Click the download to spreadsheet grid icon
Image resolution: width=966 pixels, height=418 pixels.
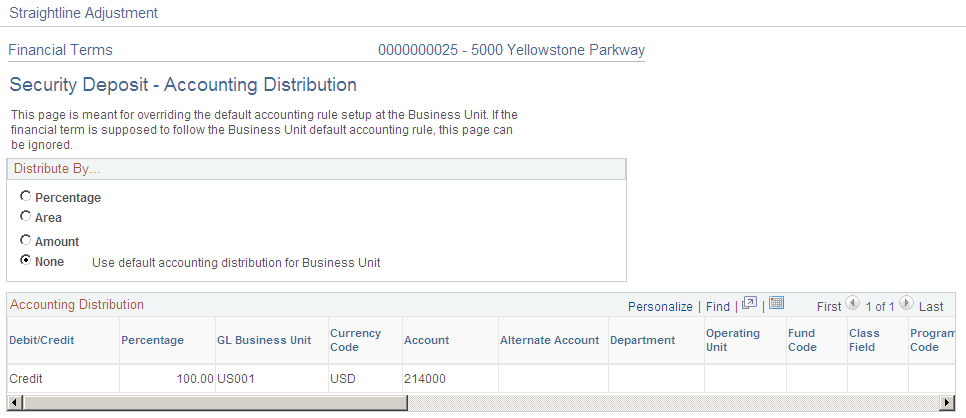776,303
